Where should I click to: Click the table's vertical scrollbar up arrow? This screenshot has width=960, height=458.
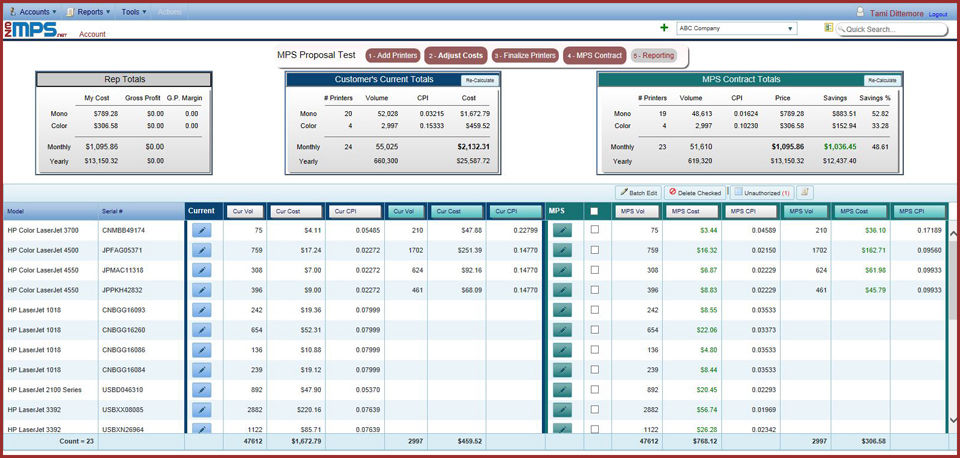click(953, 233)
